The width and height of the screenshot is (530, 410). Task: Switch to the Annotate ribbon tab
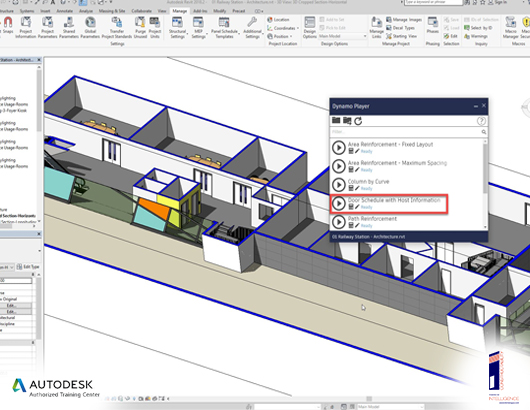(x=65, y=11)
